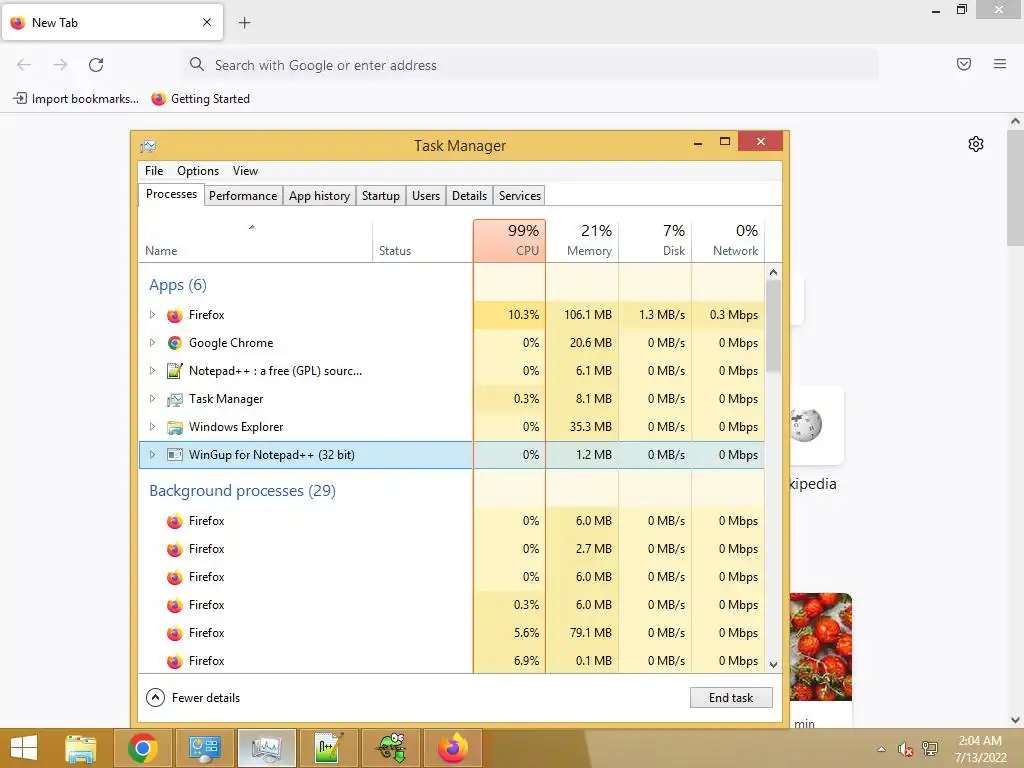Screen dimensions: 1024x768
Task: Sort processes by Disk column
Action: [656, 241]
